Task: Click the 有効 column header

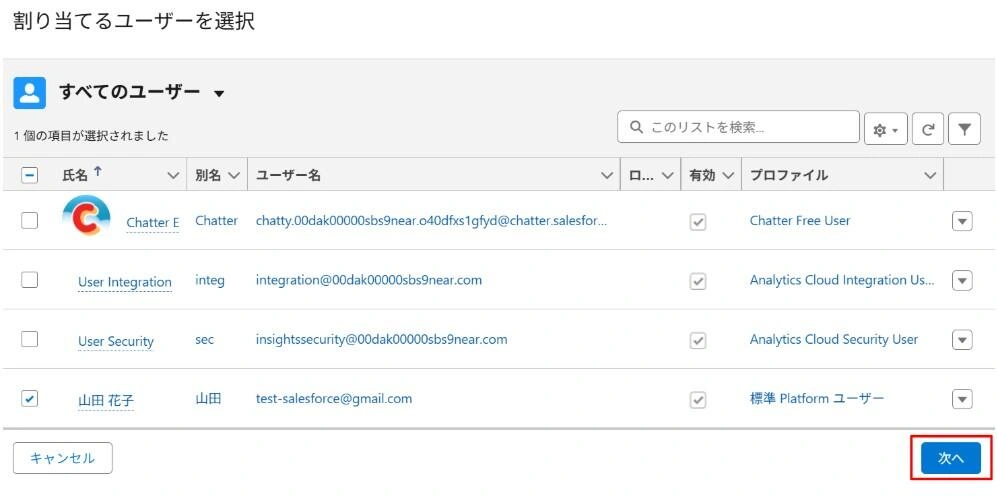Action: (702, 175)
